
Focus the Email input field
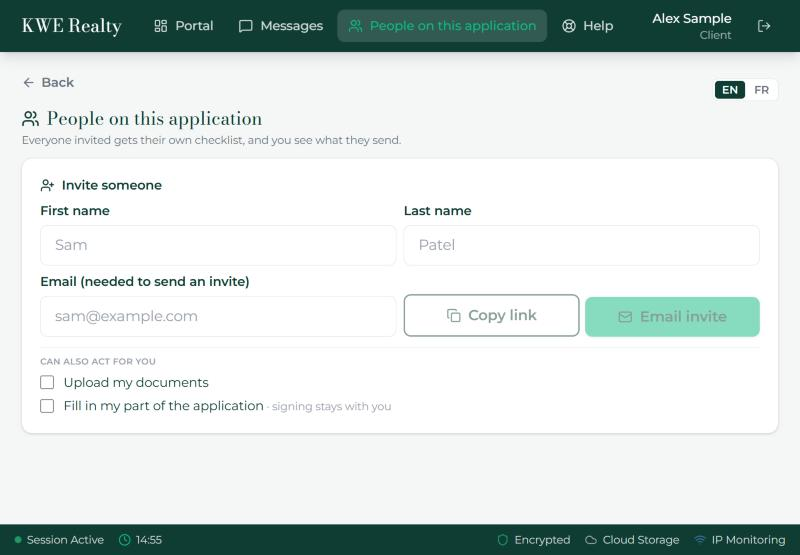[x=218, y=316]
